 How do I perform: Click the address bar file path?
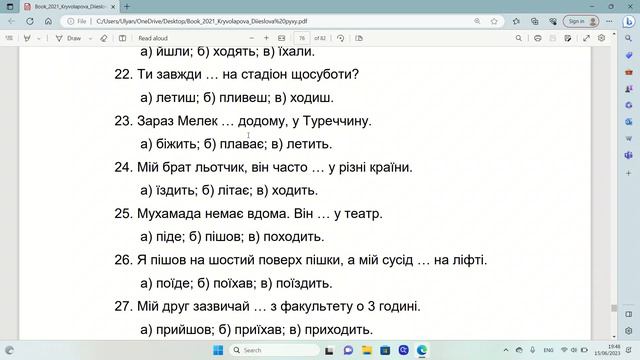(x=202, y=21)
